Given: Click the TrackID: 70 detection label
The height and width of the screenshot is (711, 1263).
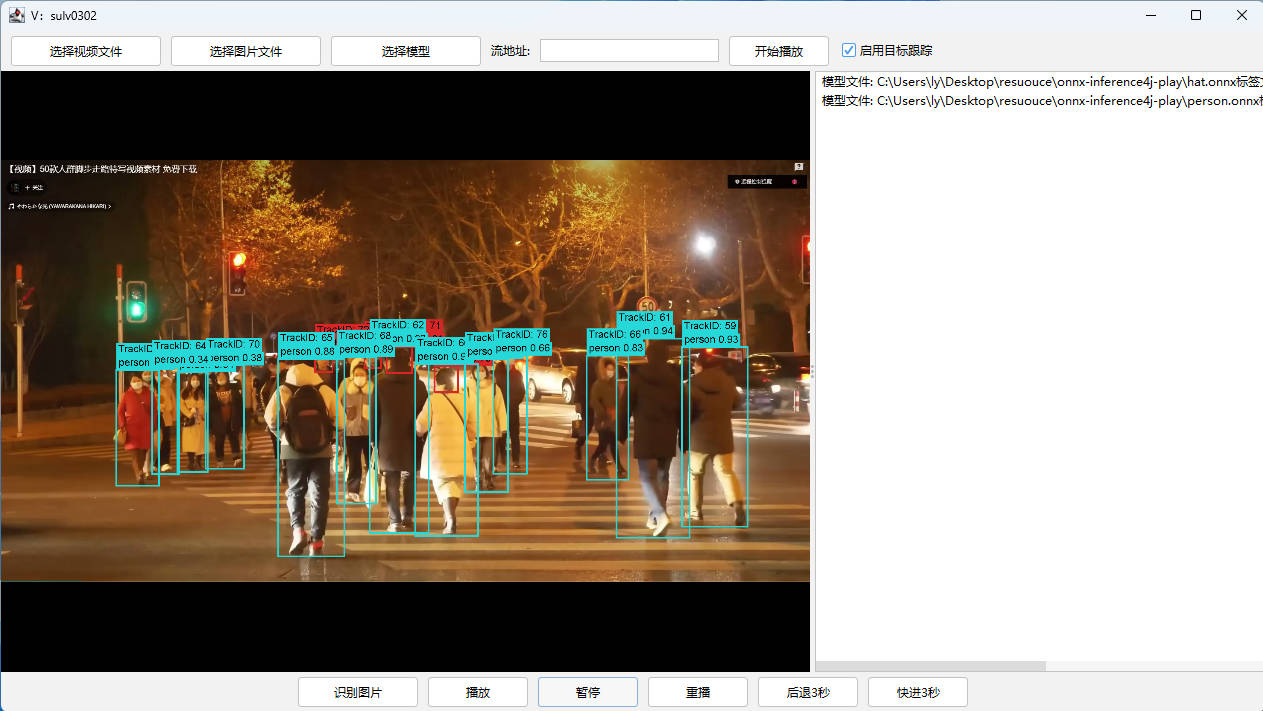Looking at the screenshot, I should pyautogui.click(x=235, y=344).
